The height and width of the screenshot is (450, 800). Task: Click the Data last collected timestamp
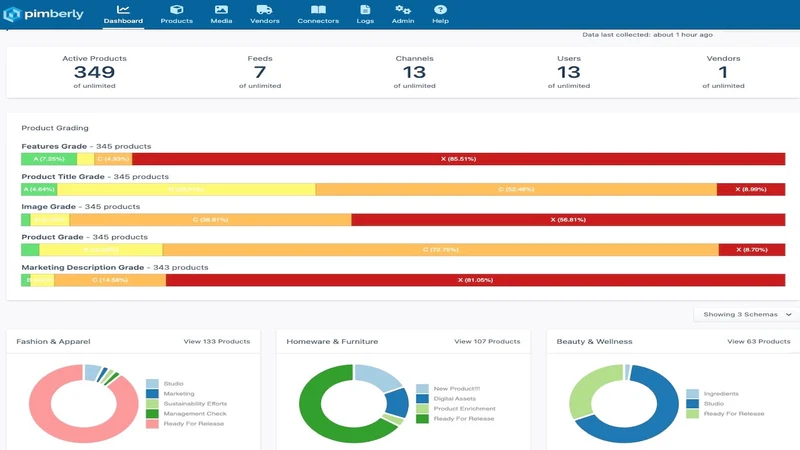coord(647,35)
